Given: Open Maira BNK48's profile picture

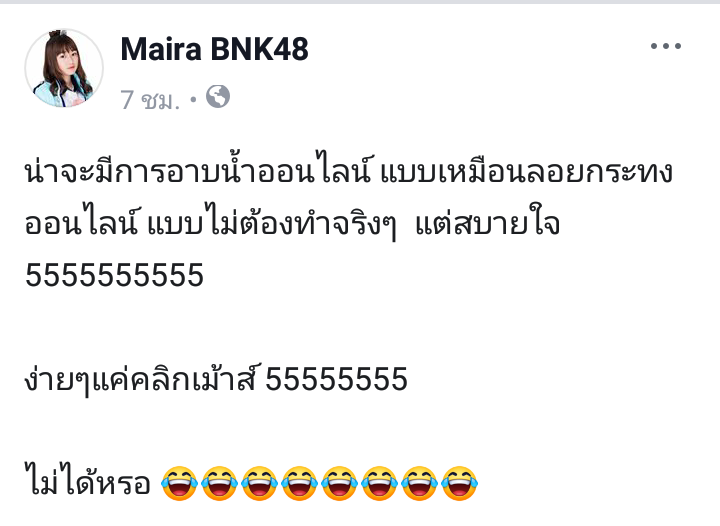Looking at the screenshot, I should [64, 68].
